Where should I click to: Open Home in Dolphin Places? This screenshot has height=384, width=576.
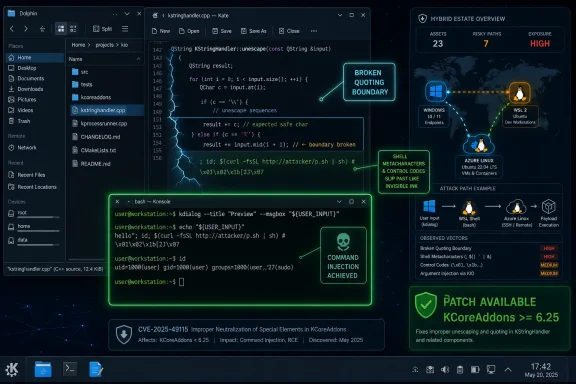[35, 57]
